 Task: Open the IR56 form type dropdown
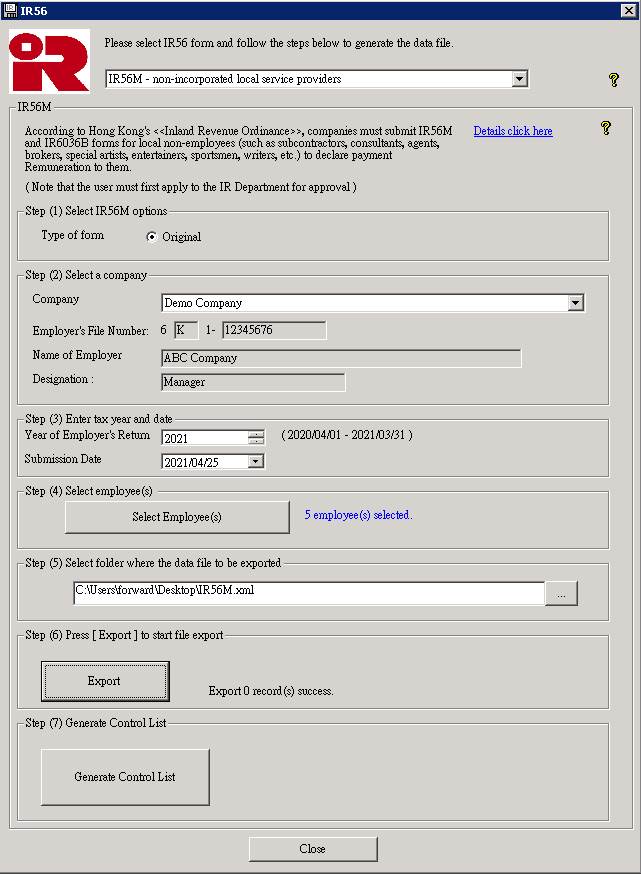tap(518, 79)
